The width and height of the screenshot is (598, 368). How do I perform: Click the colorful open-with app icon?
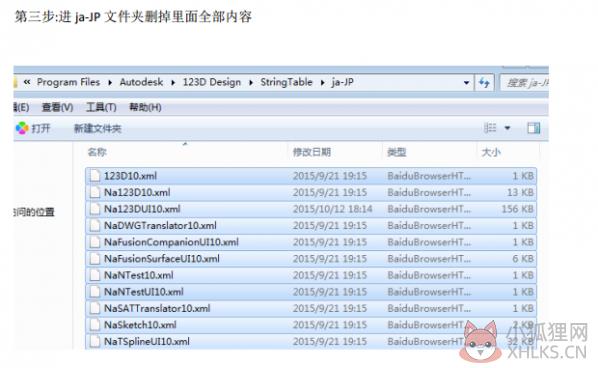point(22,129)
